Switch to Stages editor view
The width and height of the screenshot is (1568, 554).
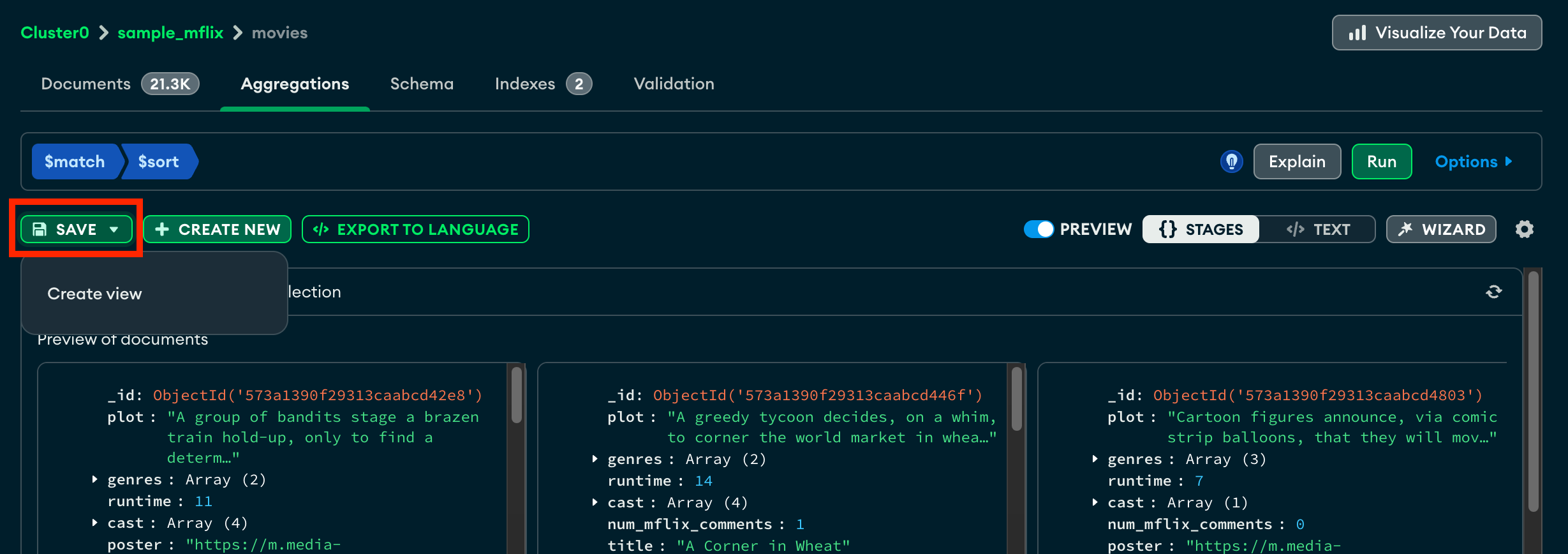(x=1201, y=229)
